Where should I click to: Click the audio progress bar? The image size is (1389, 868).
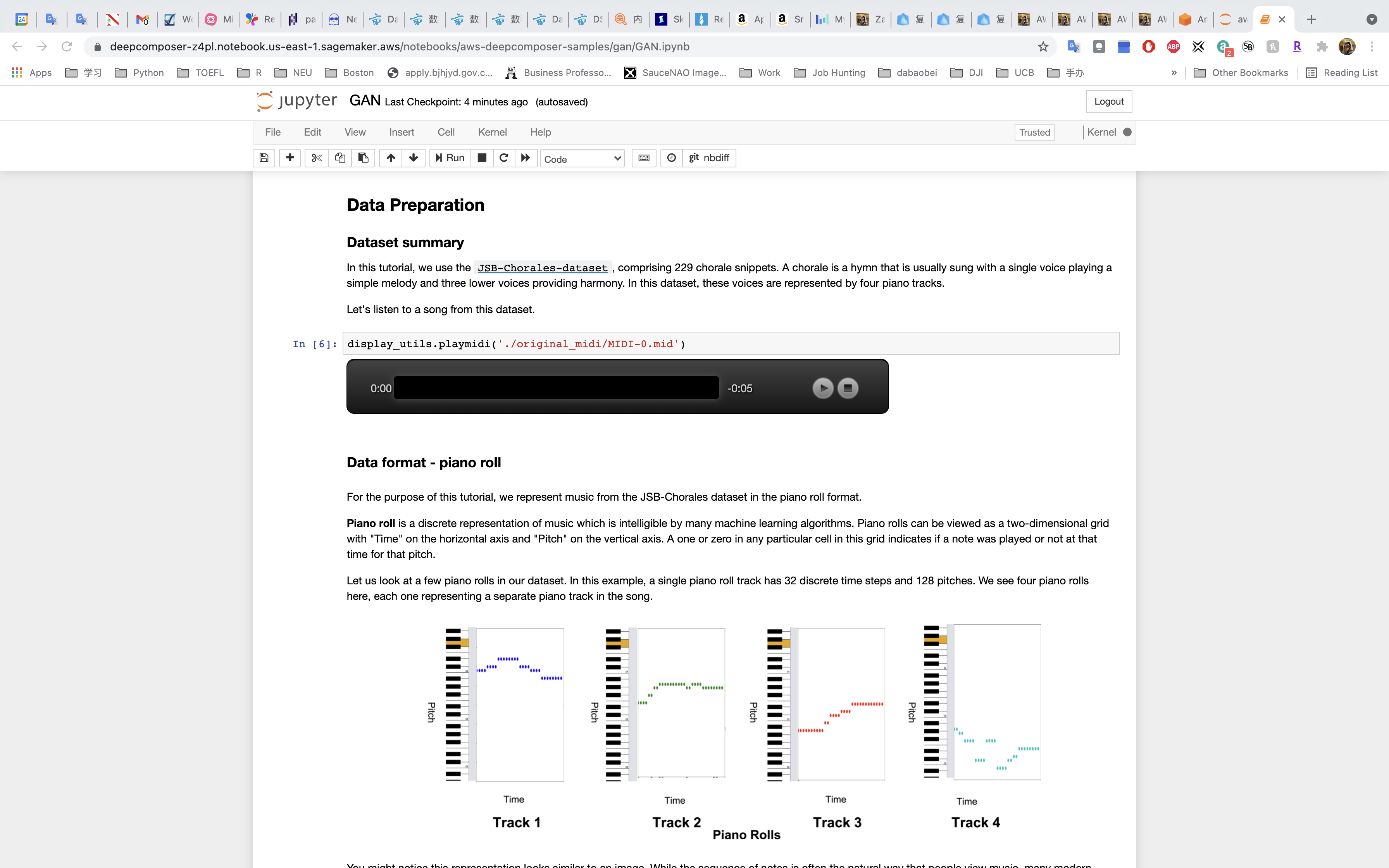point(556,388)
